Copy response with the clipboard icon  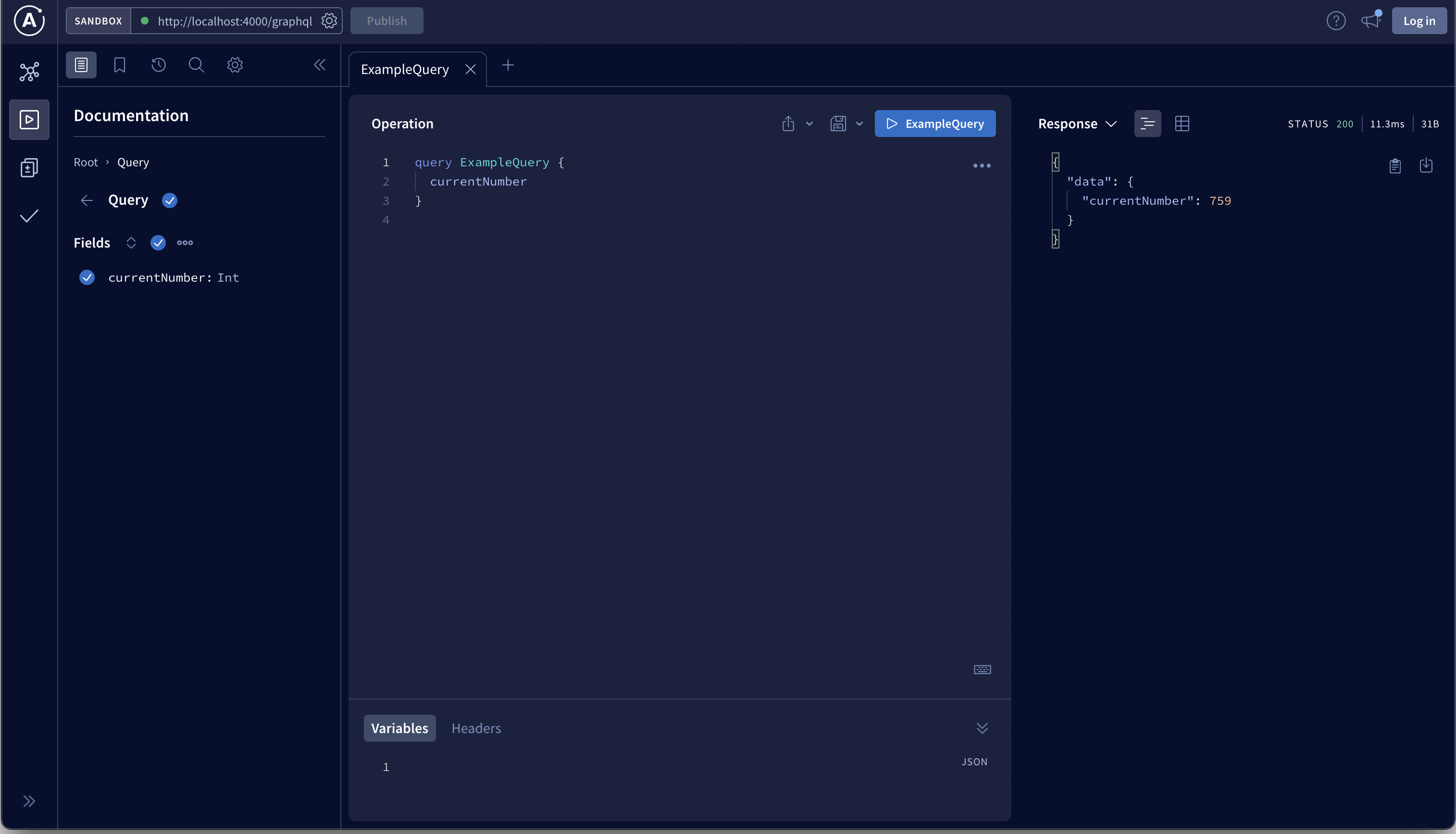click(x=1395, y=165)
